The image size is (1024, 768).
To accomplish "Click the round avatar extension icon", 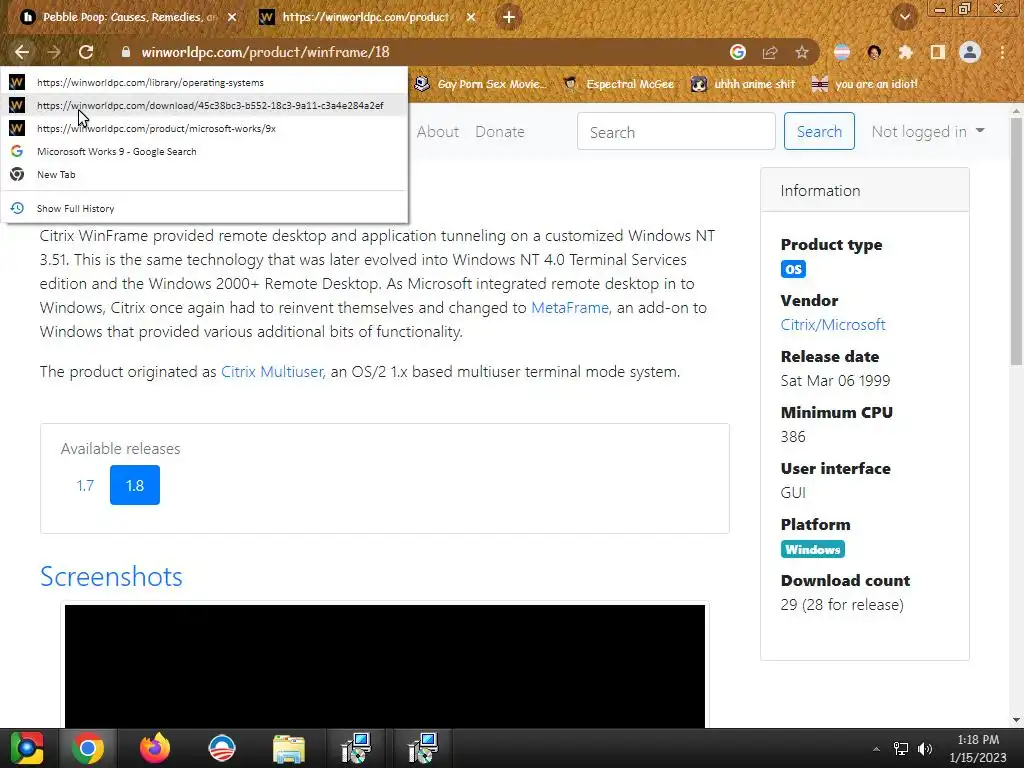I will 874,52.
